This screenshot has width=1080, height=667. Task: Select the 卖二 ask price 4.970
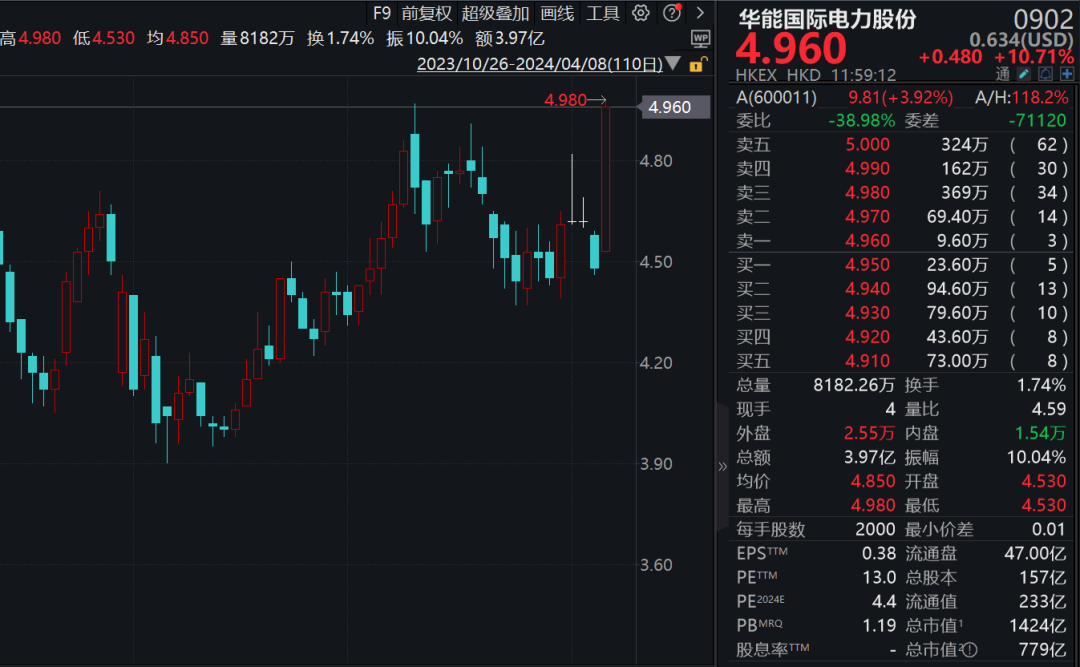[867, 217]
